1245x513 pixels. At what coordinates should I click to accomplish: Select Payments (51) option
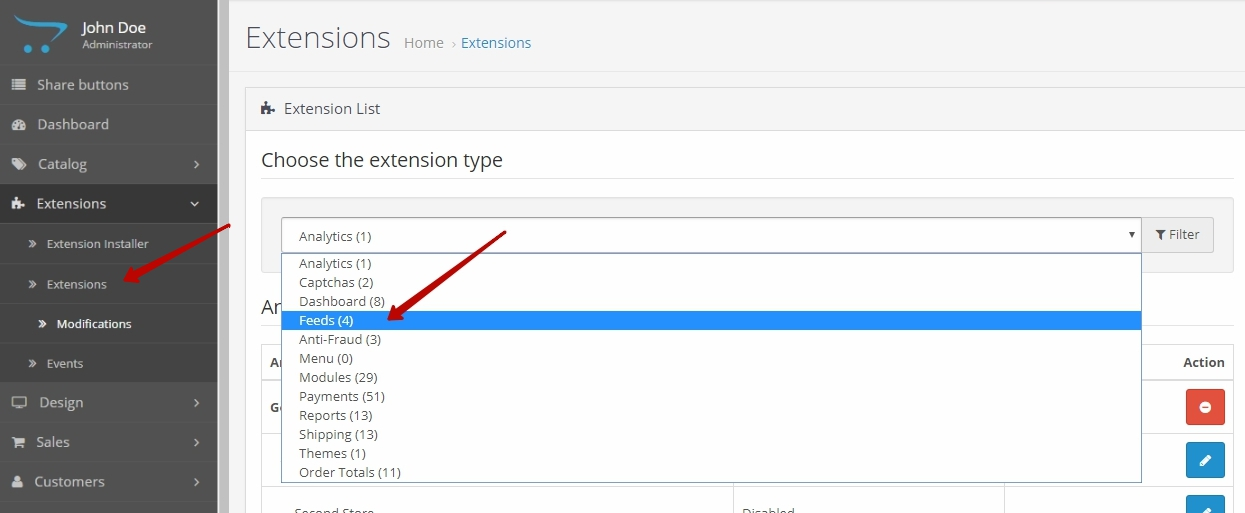(x=711, y=397)
